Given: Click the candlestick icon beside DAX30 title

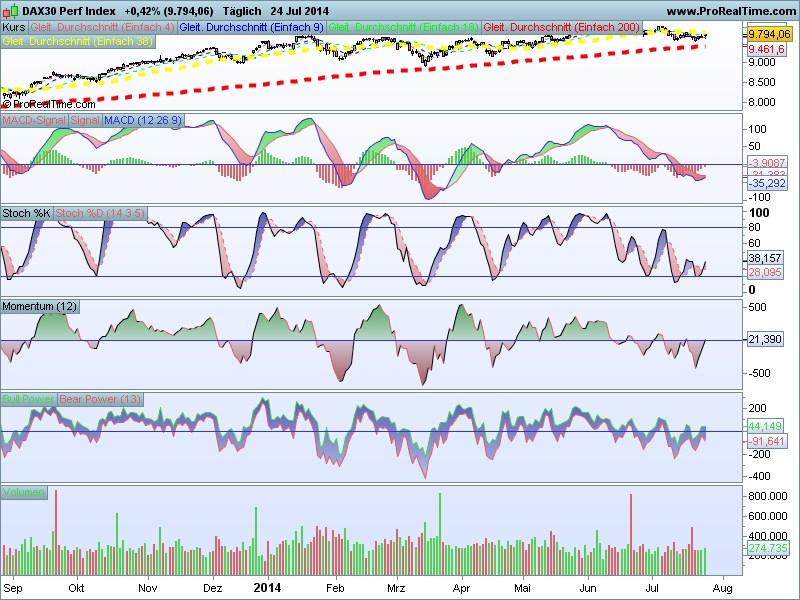Looking at the screenshot, I should (x=10, y=11).
